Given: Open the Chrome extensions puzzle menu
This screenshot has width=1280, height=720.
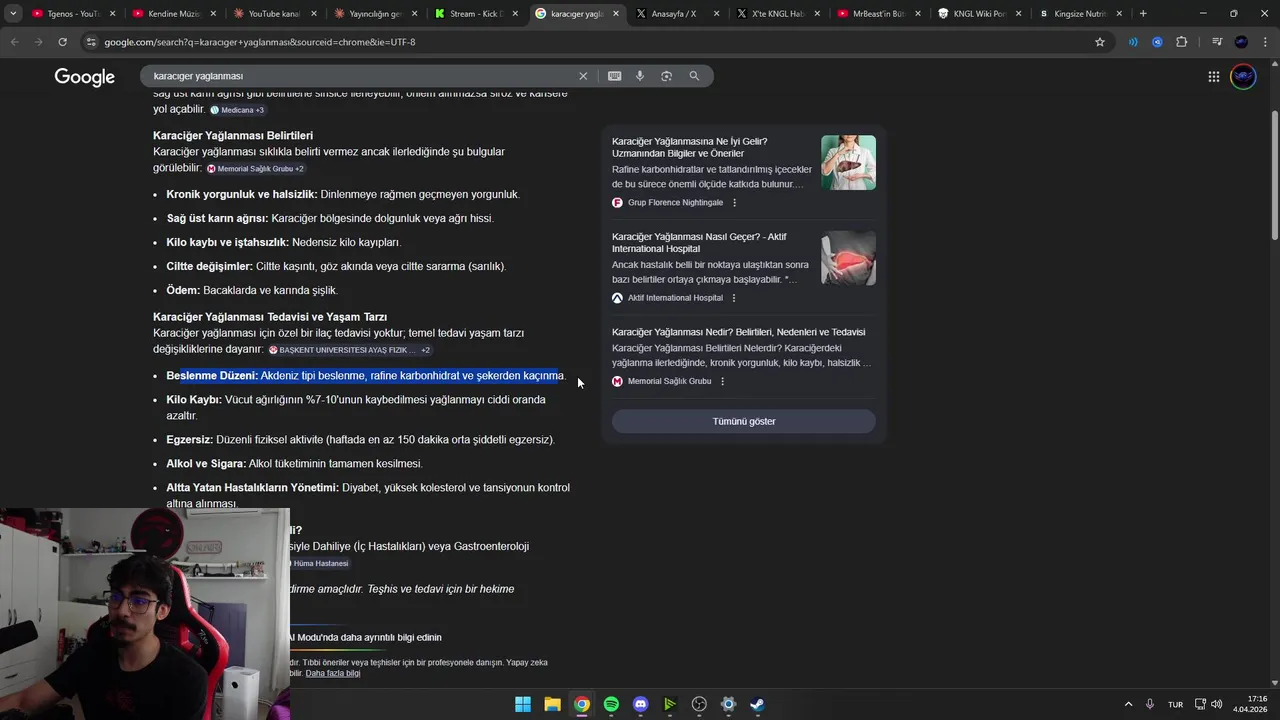Looking at the screenshot, I should (1182, 42).
